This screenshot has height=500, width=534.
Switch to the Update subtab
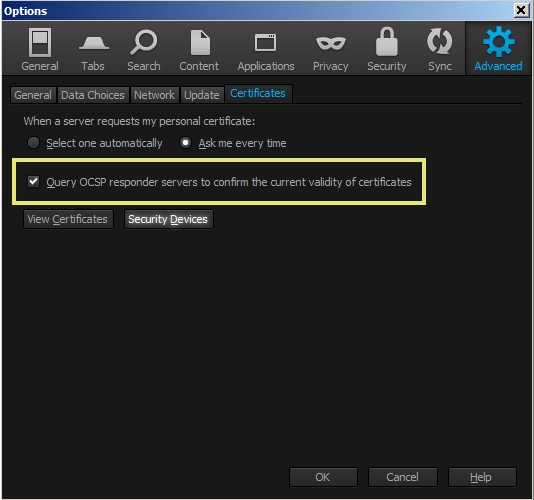pyautogui.click(x=202, y=95)
